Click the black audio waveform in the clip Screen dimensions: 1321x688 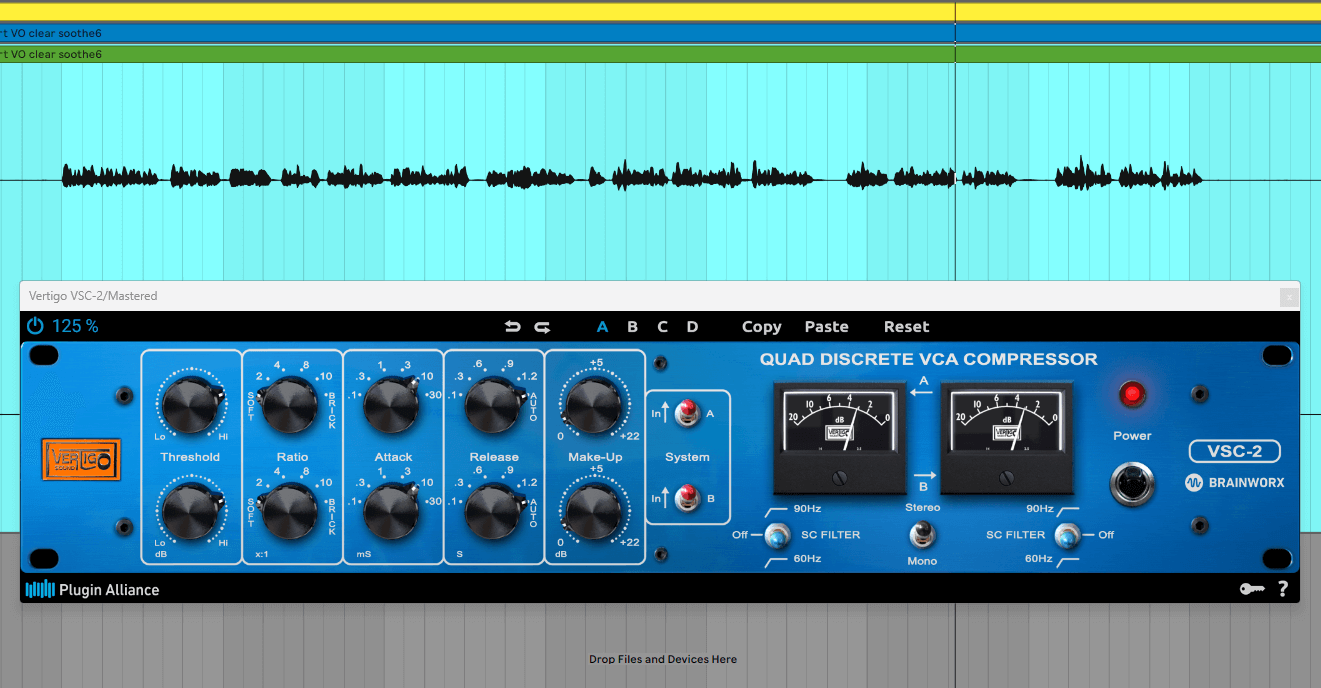tap(631, 177)
